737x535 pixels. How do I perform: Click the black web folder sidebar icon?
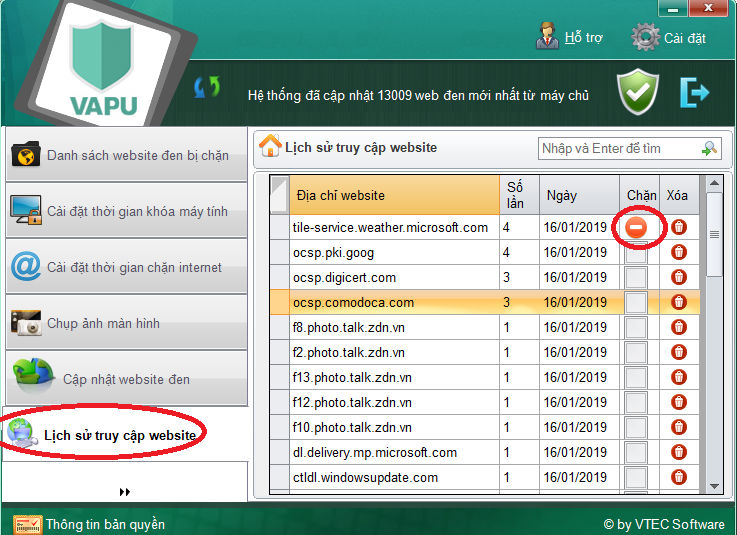tap(26, 154)
